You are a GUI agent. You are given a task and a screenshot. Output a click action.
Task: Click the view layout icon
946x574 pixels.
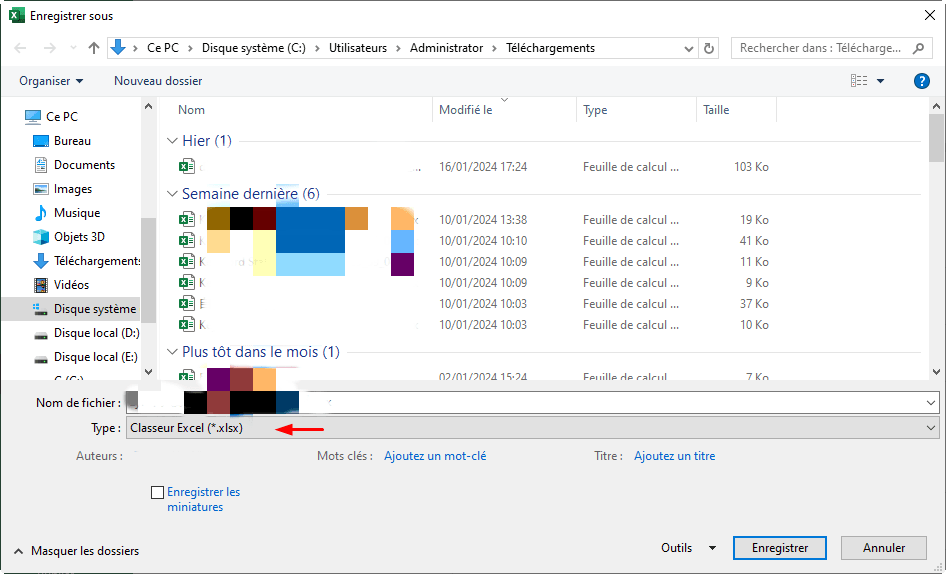point(859,81)
